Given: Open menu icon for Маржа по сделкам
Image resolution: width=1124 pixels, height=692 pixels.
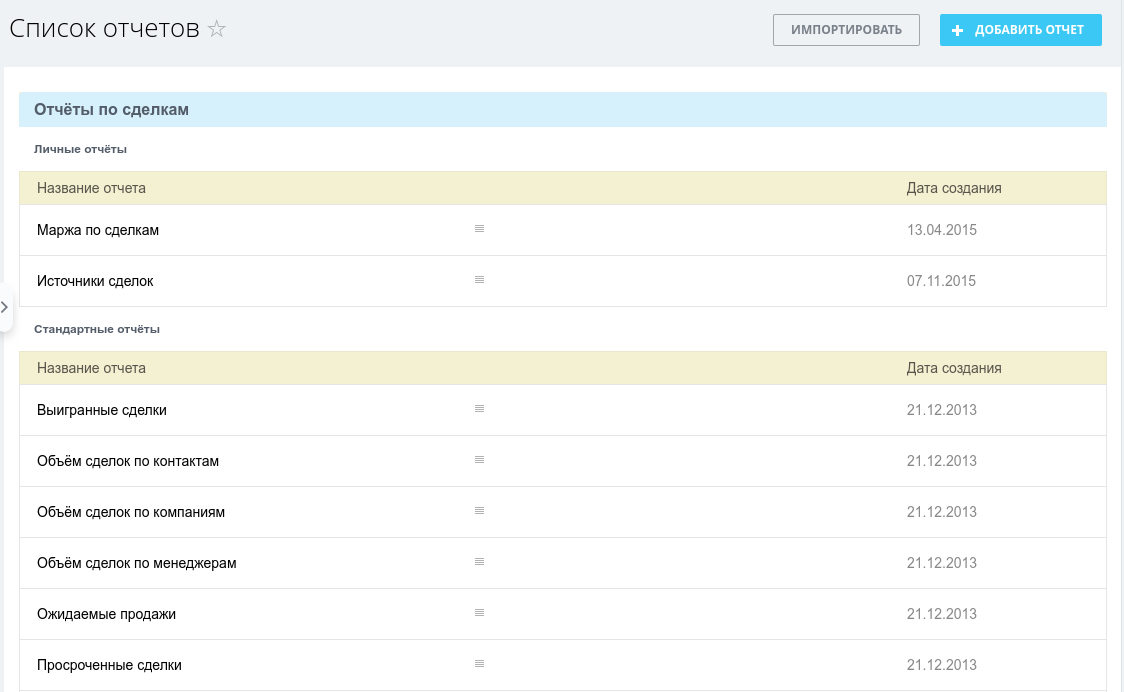Looking at the screenshot, I should tap(480, 229).
